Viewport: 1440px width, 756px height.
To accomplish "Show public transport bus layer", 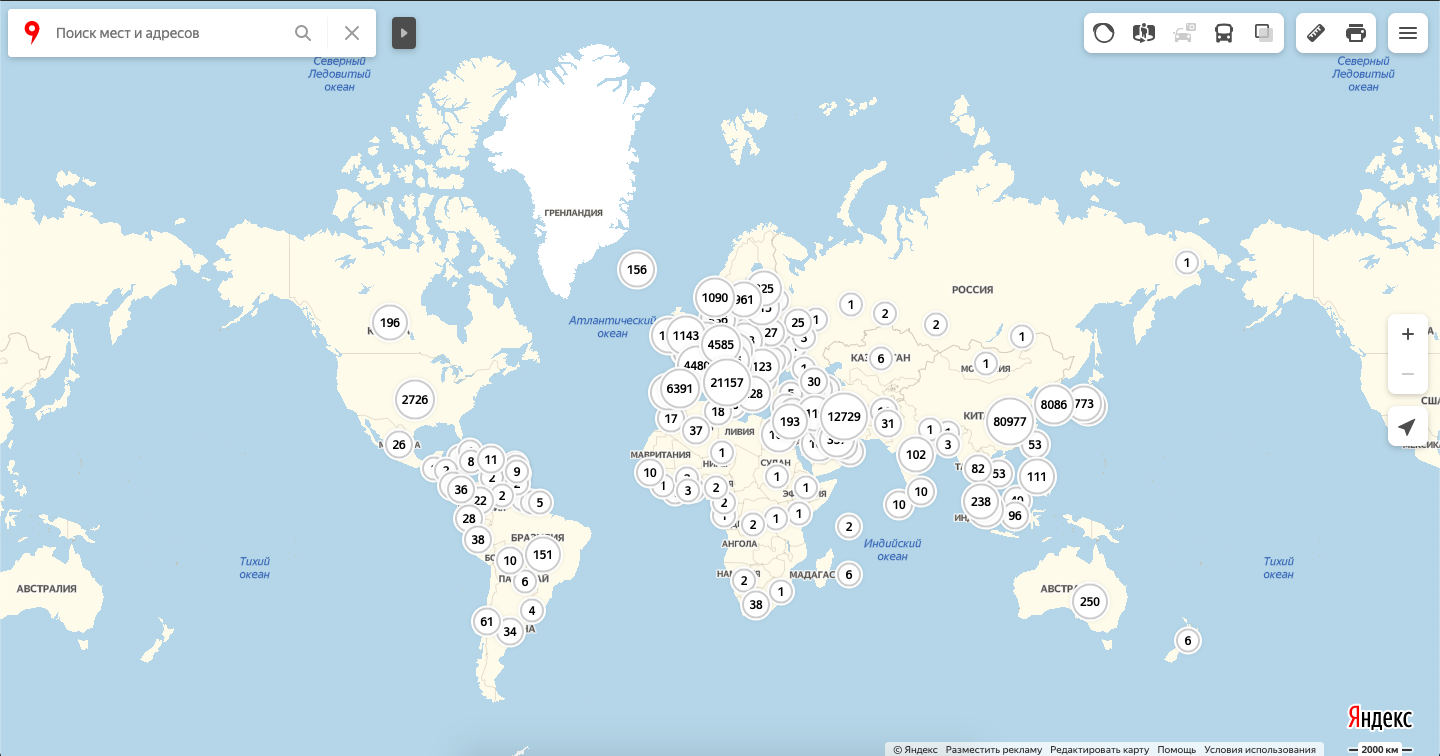I will coord(1224,33).
